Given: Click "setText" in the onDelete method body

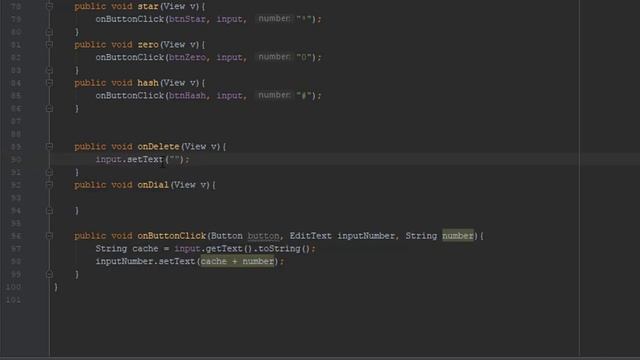Looking at the screenshot, I should (x=145, y=159).
